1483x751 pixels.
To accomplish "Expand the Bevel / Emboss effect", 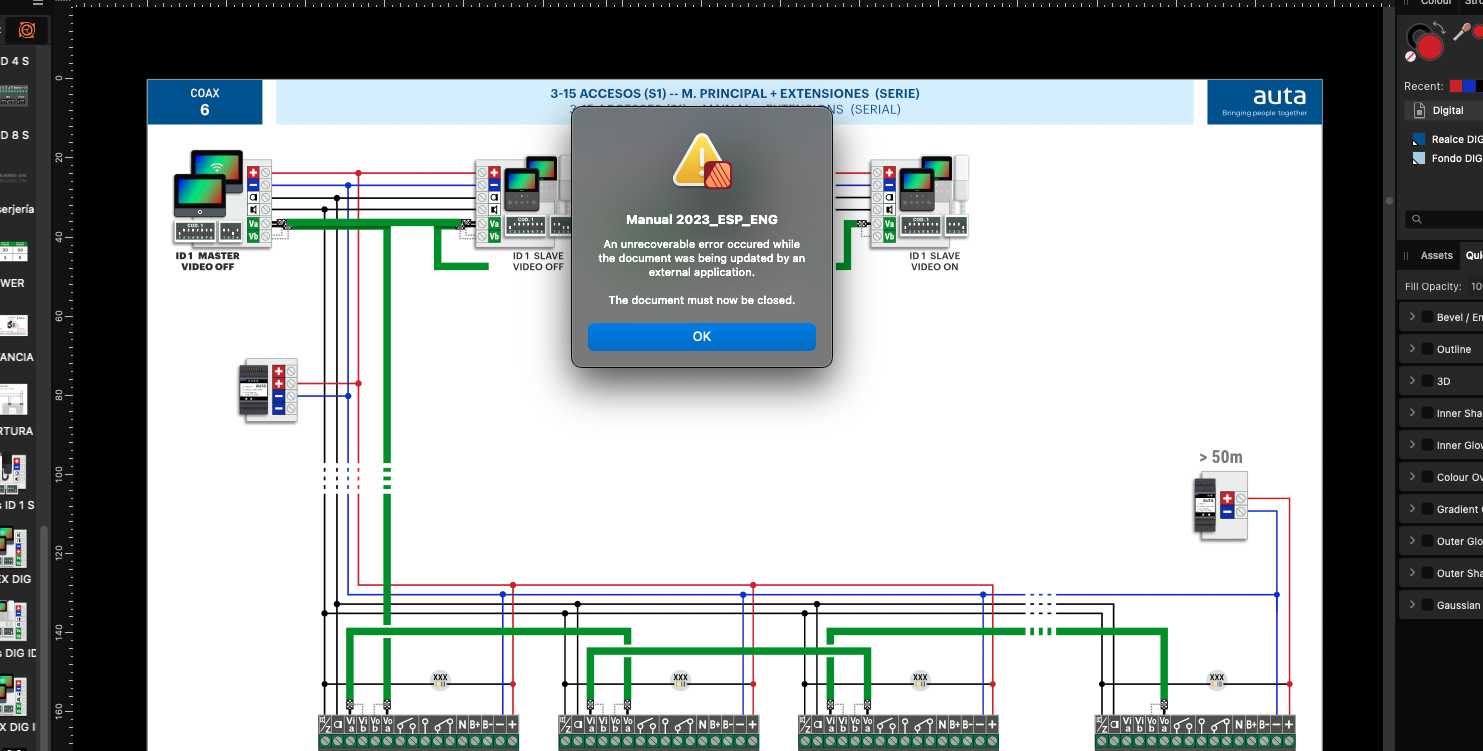I will pos(1412,317).
